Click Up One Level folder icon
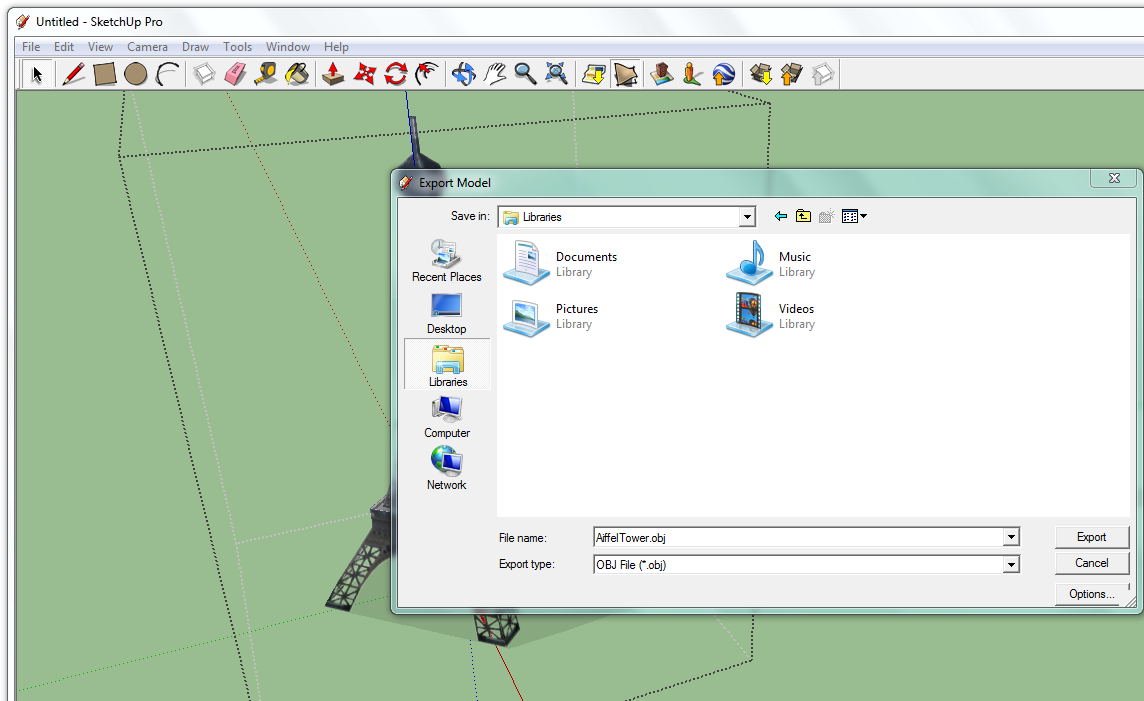This screenshot has width=1144, height=701. point(803,217)
